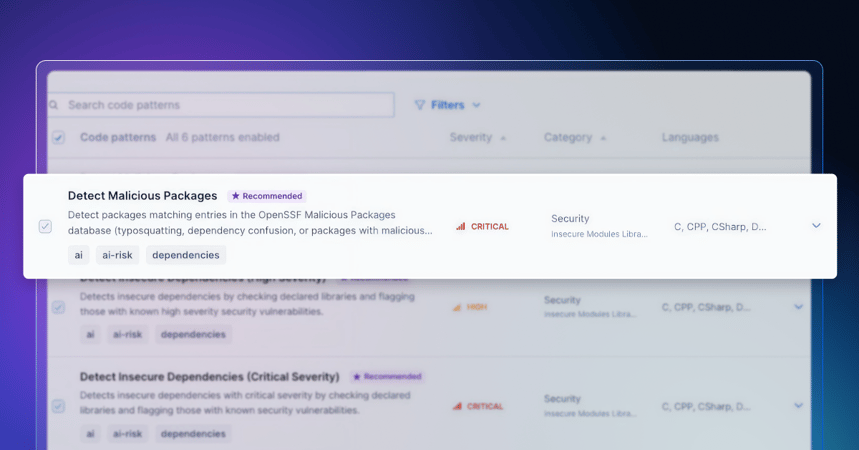Click the Languages column header
Viewport: 859px width, 450px height.
click(x=689, y=138)
